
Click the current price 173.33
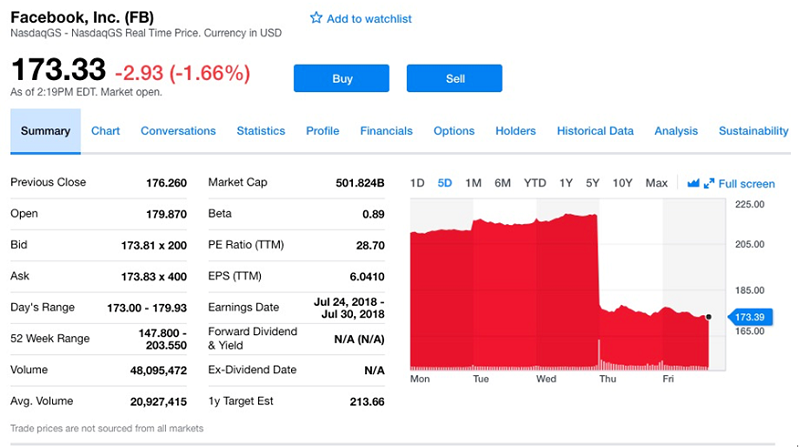[58, 69]
